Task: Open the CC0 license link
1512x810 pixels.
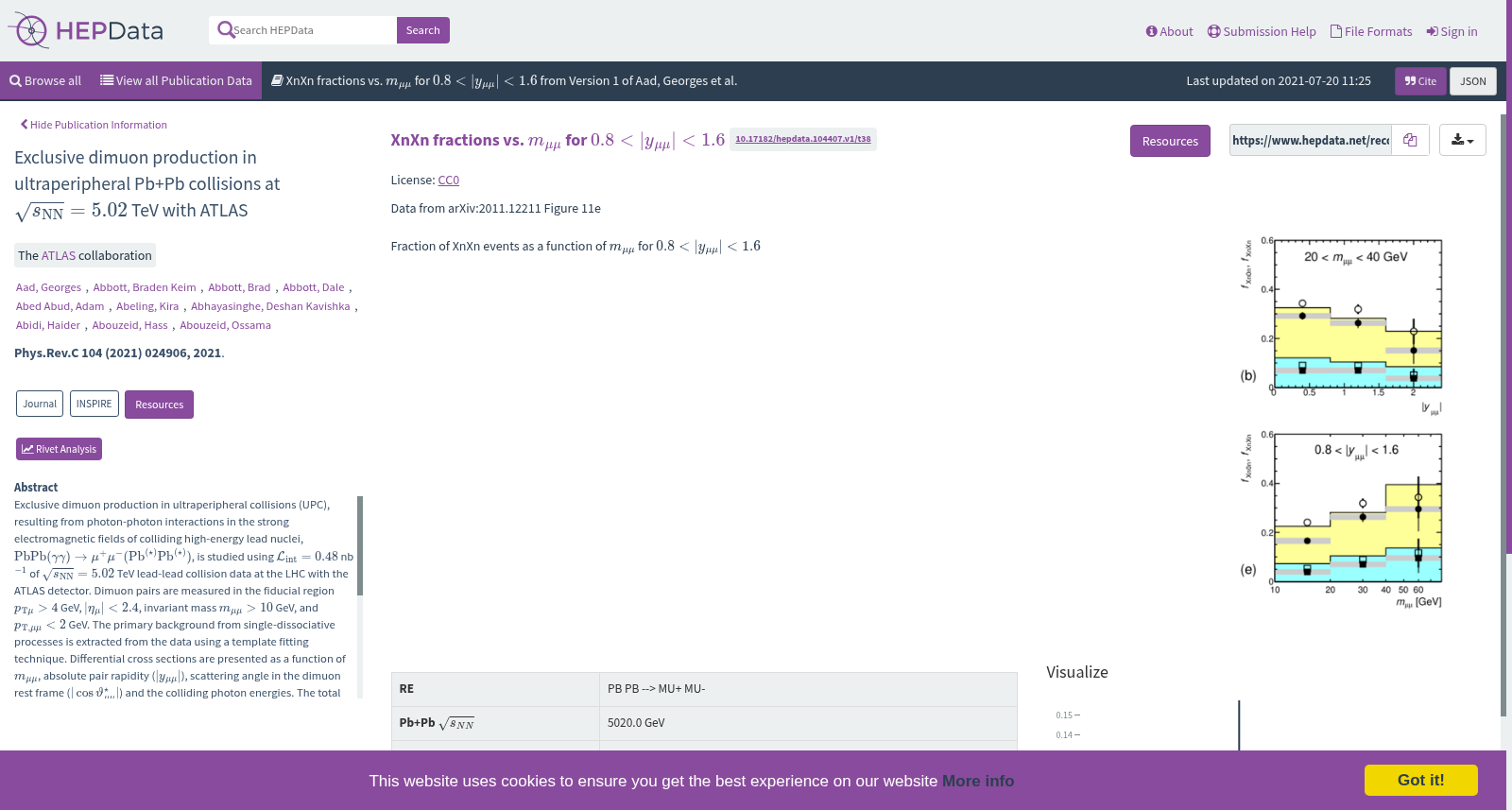Action: (x=449, y=180)
